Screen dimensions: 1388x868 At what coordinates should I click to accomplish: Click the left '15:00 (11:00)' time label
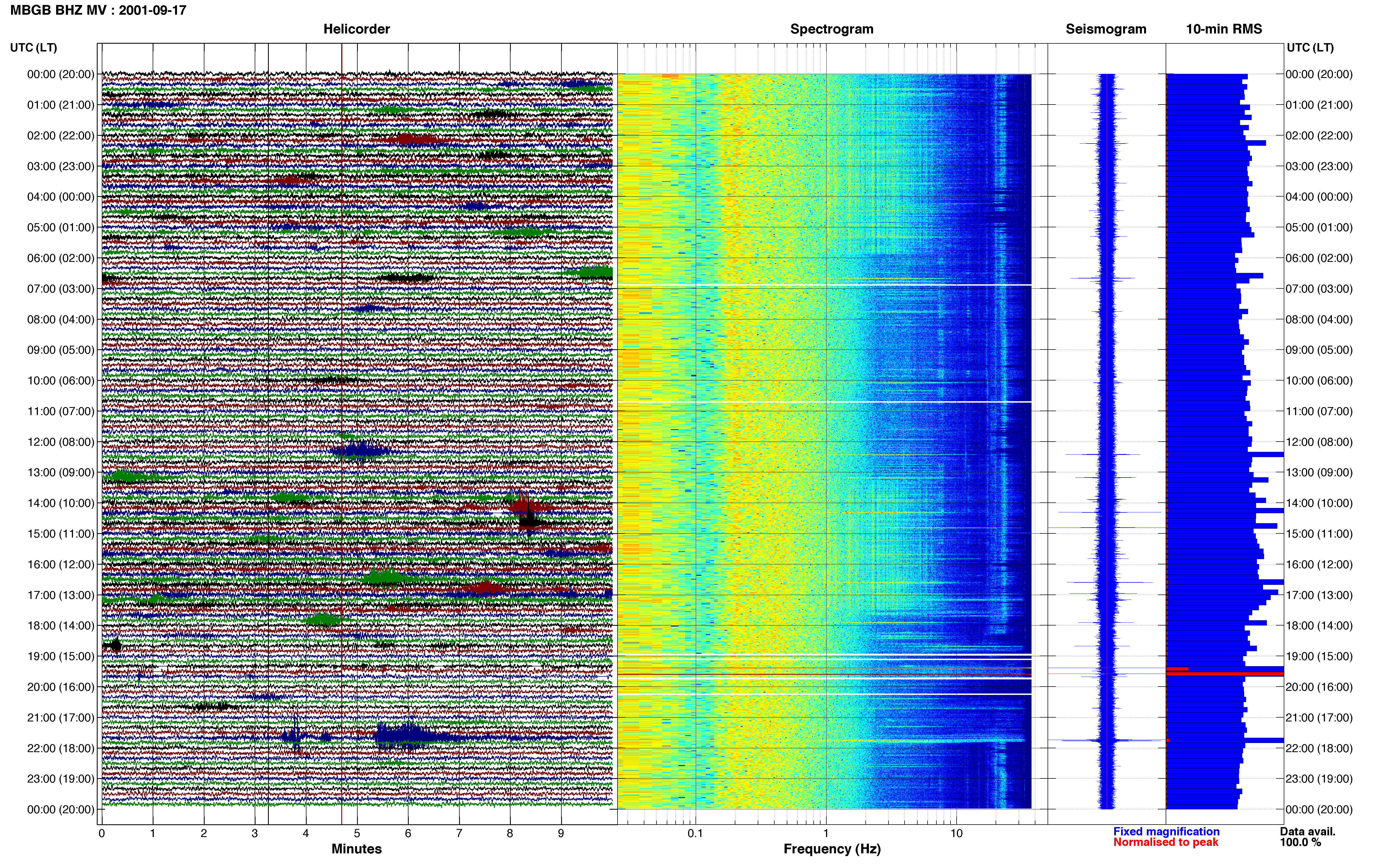pos(61,534)
